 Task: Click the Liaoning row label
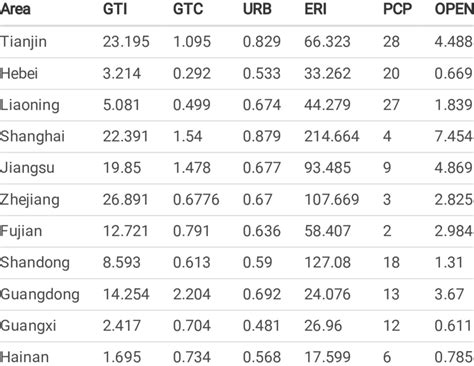coord(30,105)
